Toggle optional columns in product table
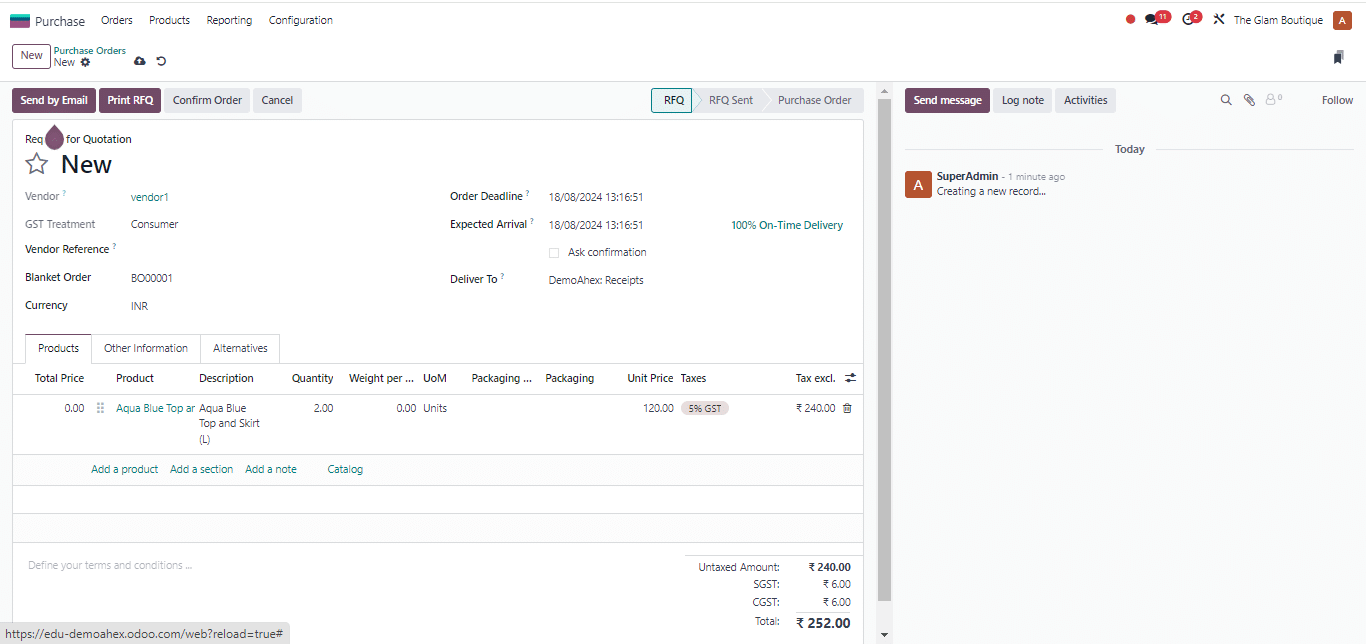The width and height of the screenshot is (1366, 644). [x=850, y=378]
